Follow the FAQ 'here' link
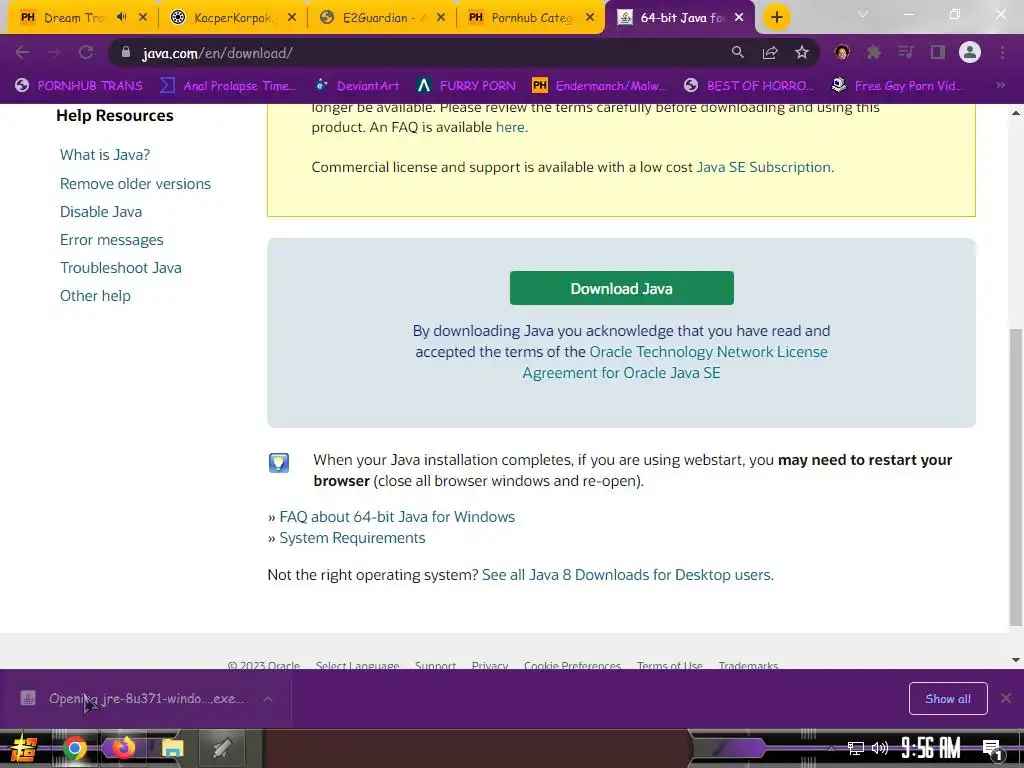The image size is (1024, 768). pos(510,127)
